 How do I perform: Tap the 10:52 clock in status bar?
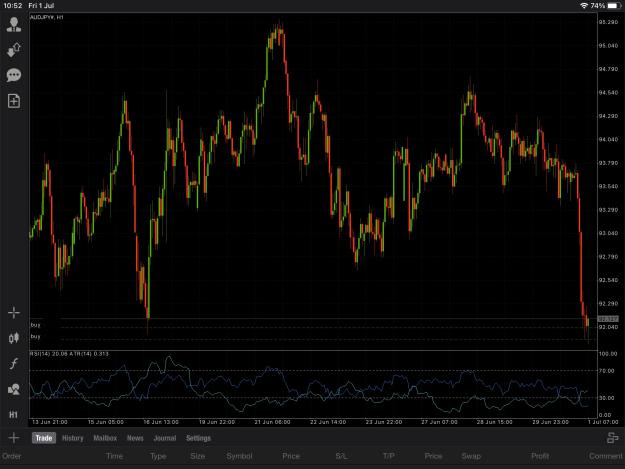coord(13,6)
